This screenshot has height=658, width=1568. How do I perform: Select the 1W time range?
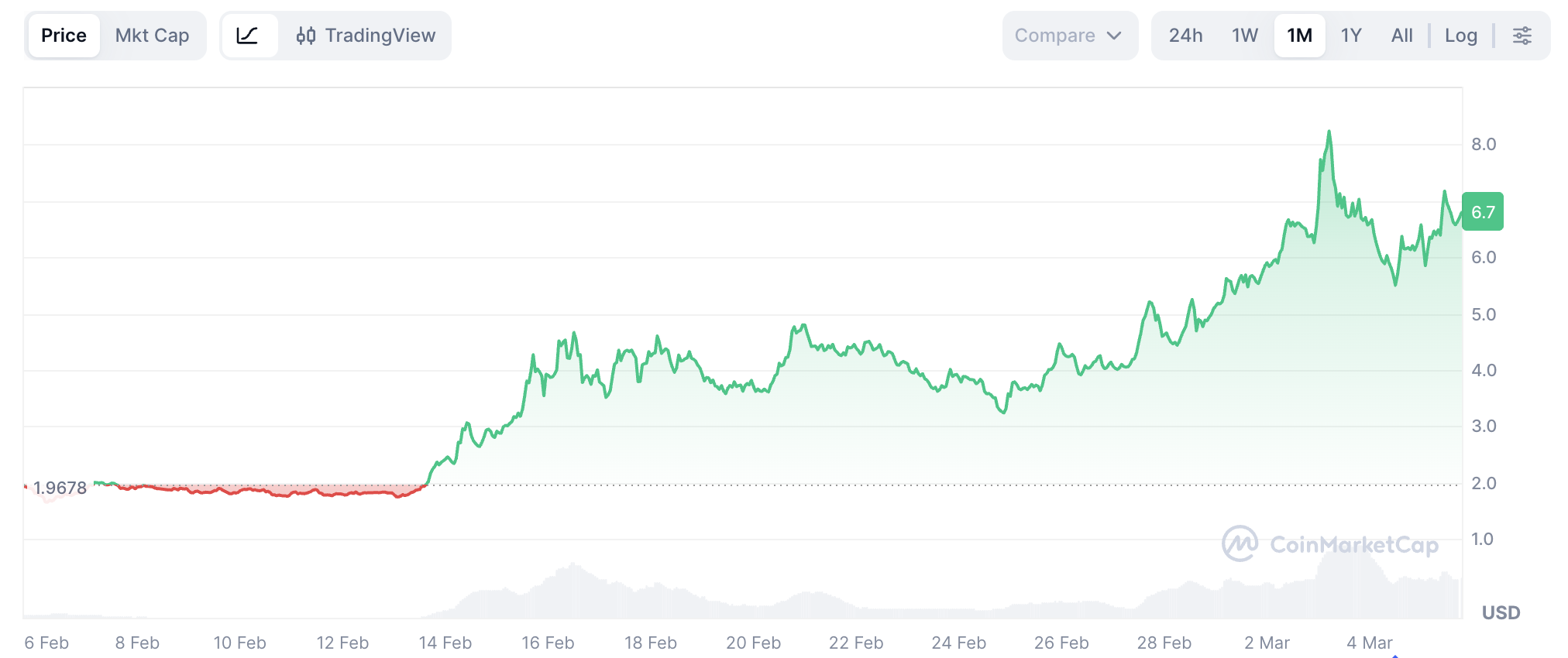pos(1244,36)
